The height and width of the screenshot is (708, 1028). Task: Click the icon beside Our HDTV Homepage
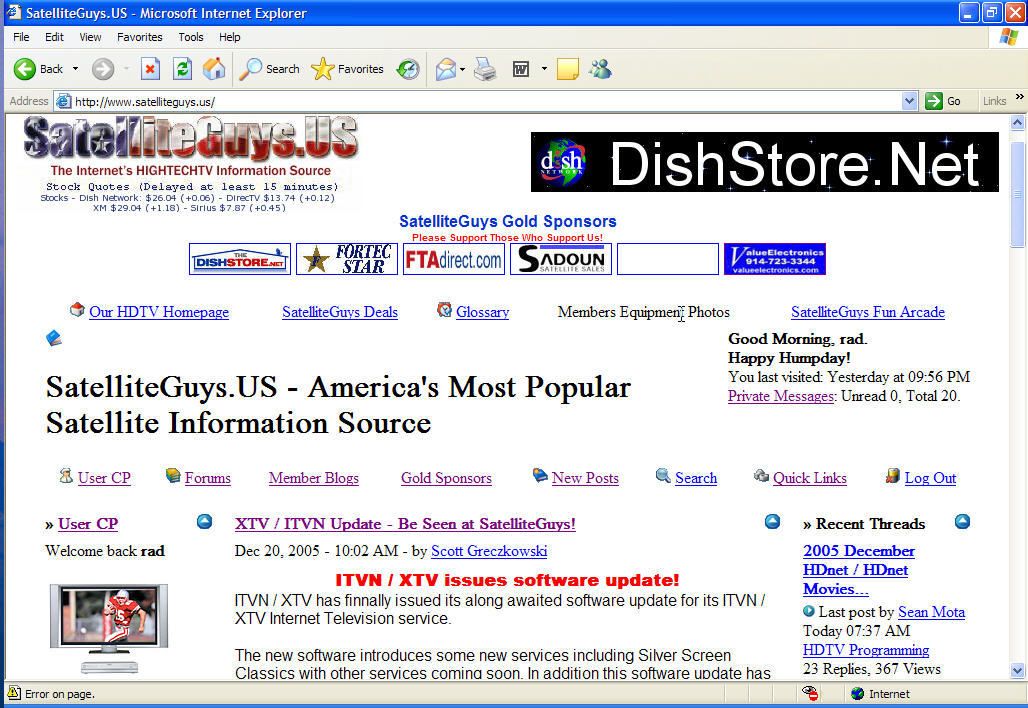point(77,309)
